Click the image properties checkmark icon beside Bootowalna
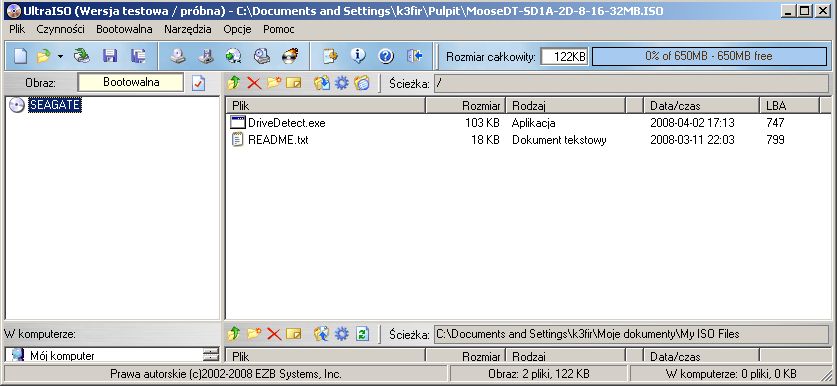The image size is (837, 386). click(x=198, y=83)
